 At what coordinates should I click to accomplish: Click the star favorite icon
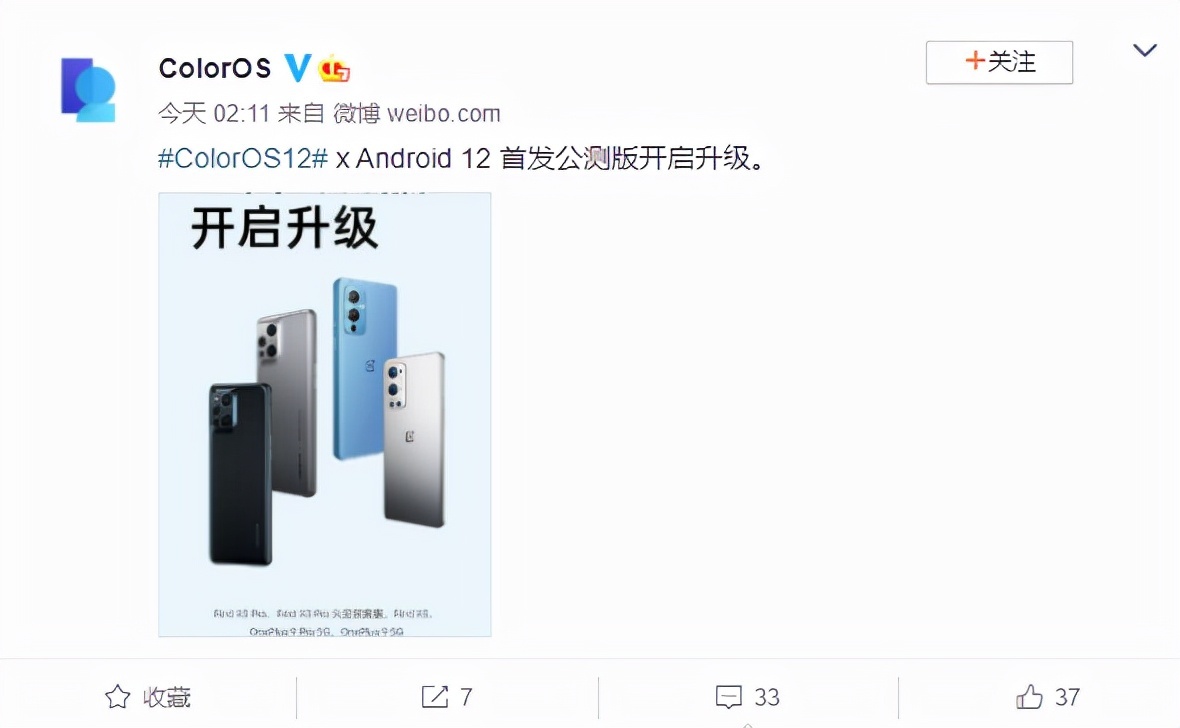pos(117,697)
